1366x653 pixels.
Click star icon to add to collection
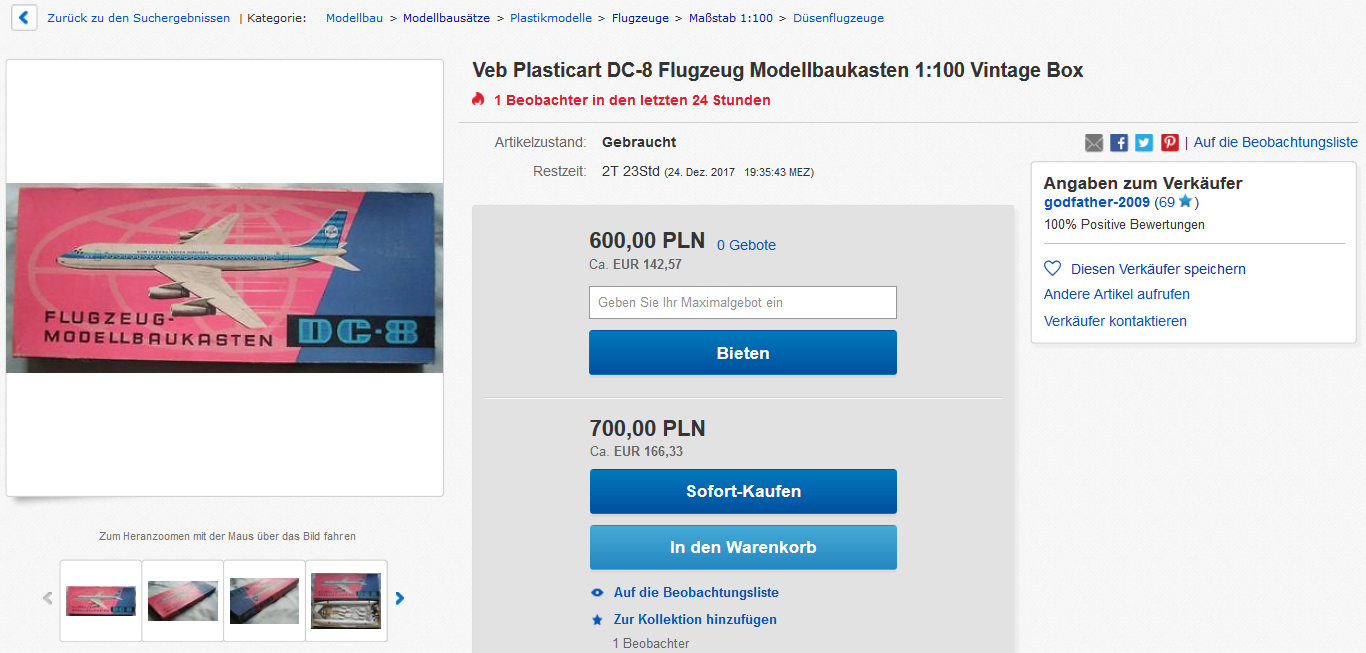597,620
